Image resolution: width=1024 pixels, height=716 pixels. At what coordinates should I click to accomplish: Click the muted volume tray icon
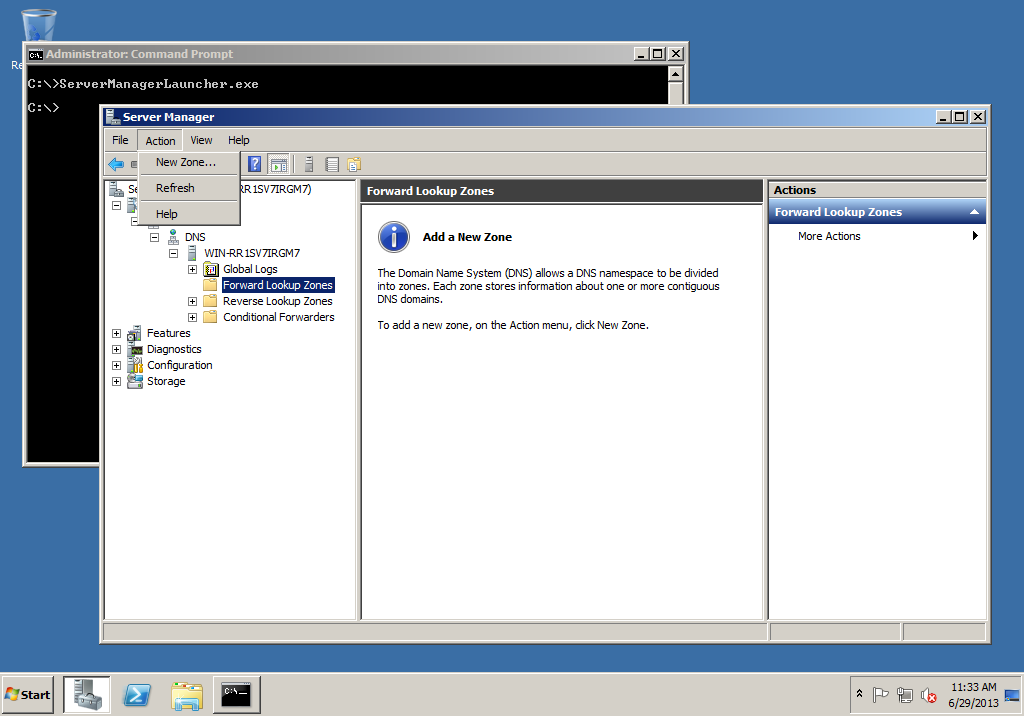[928, 694]
